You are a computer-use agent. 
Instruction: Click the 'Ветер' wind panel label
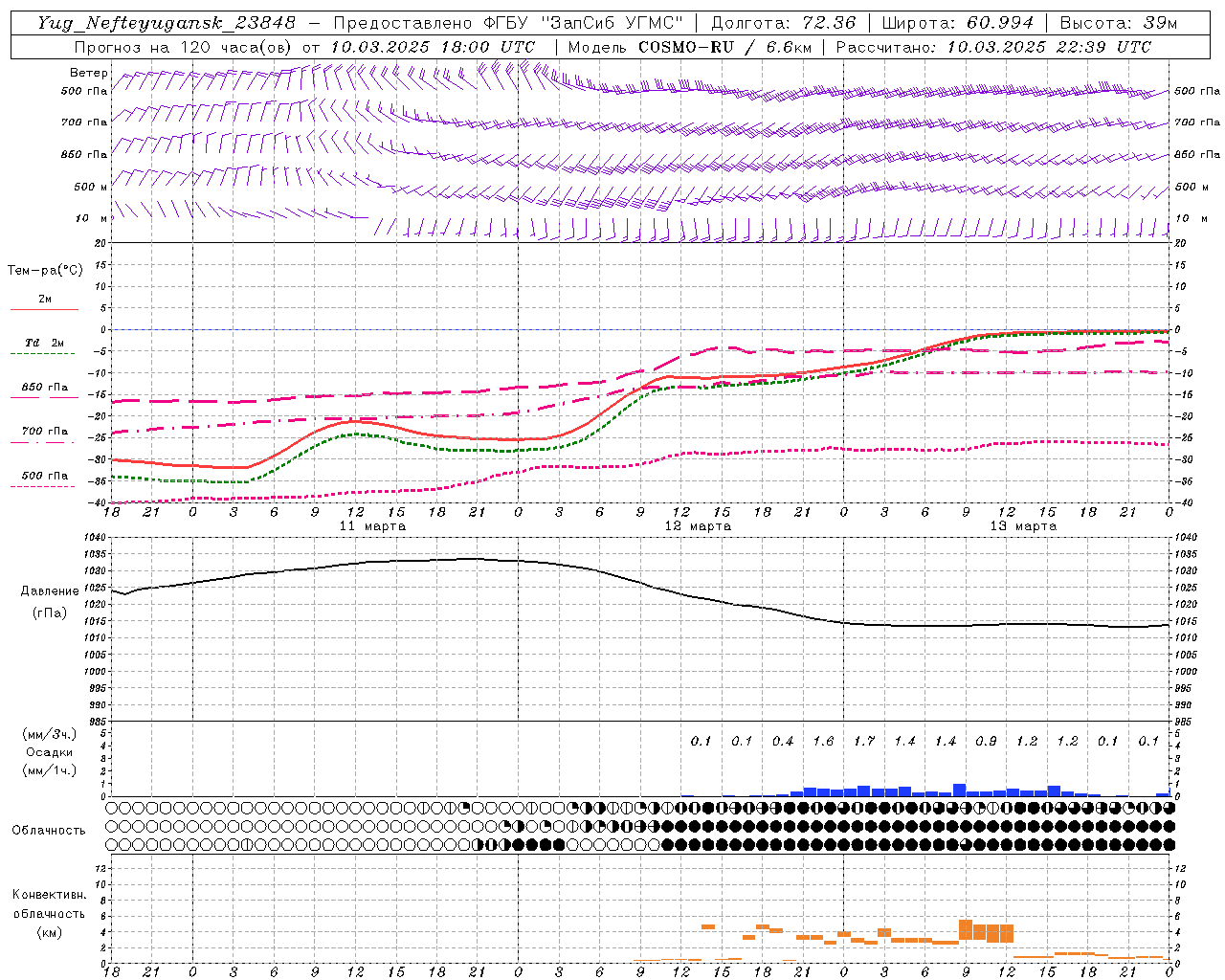click(x=88, y=73)
